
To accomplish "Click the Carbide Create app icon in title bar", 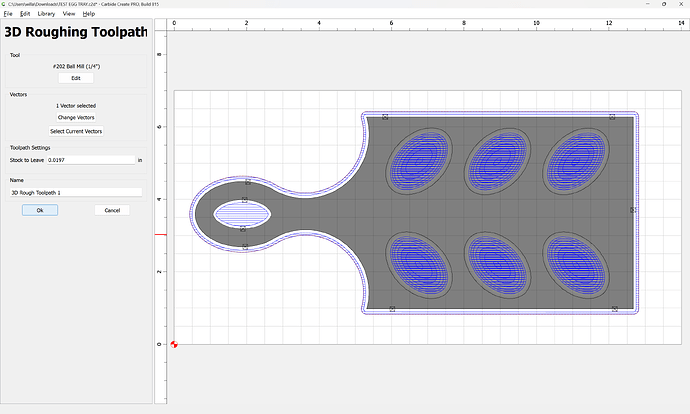I will pos(4,4).
